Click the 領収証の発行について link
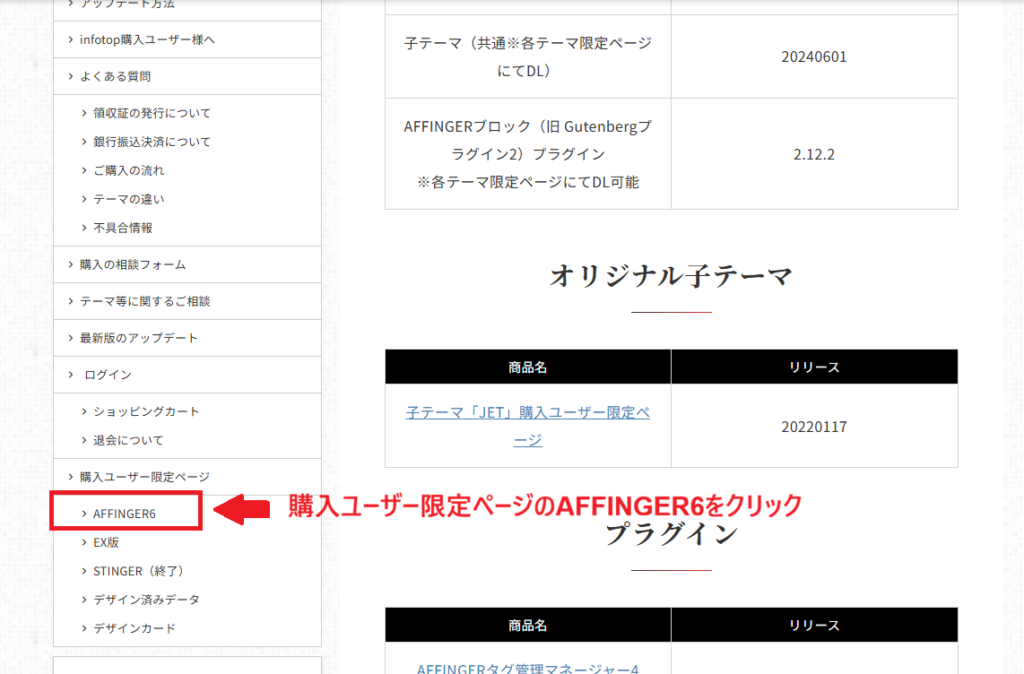1024x674 pixels. coord(152,113)
